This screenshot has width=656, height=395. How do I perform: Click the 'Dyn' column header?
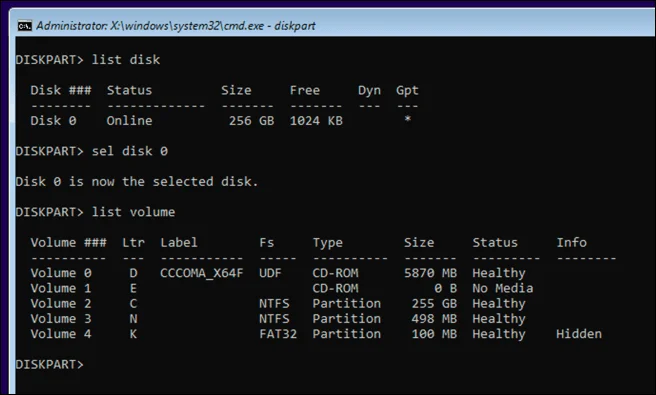(369, 90)
